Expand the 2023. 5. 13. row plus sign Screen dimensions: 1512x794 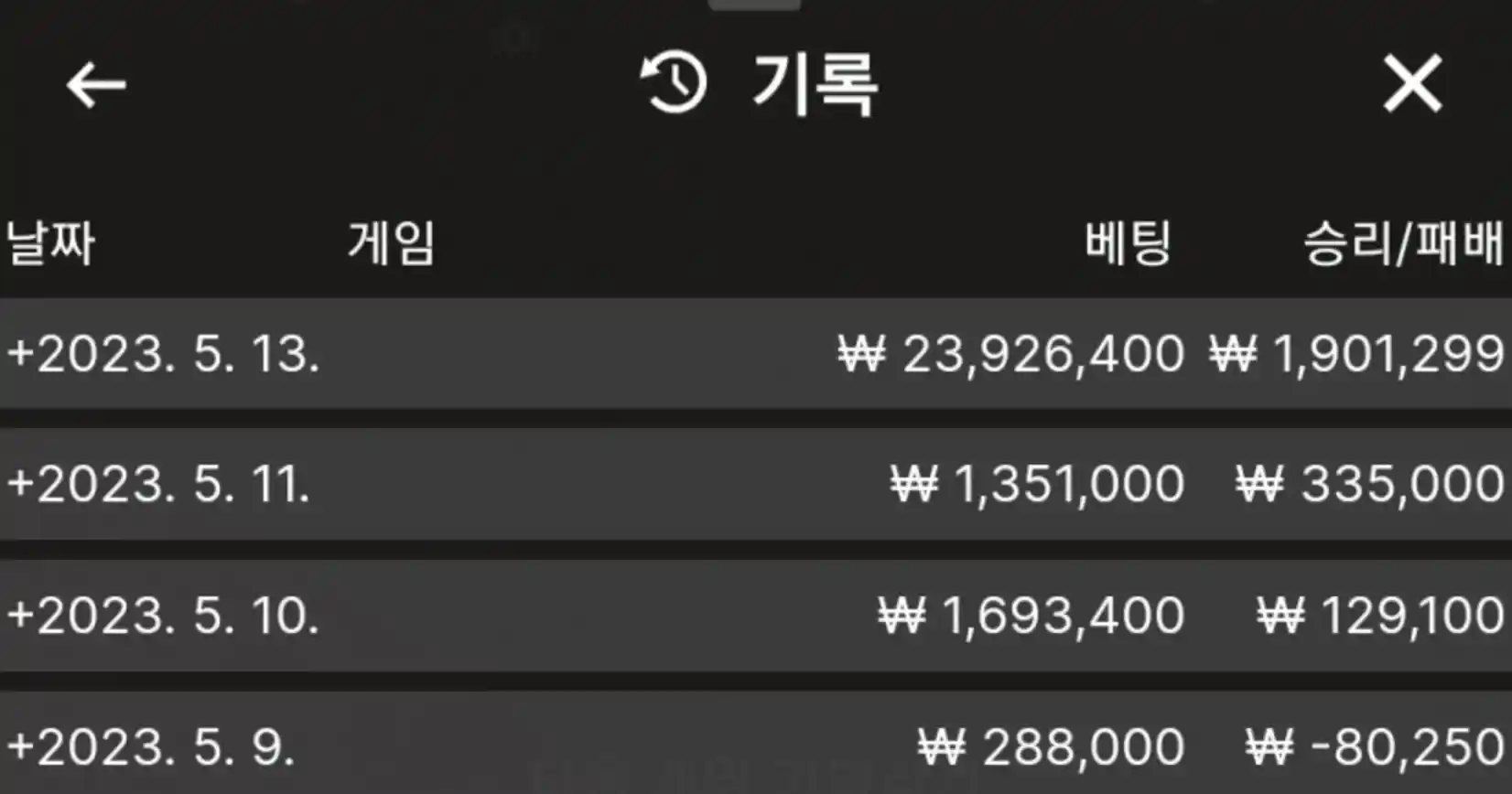[x=20, y=353]
